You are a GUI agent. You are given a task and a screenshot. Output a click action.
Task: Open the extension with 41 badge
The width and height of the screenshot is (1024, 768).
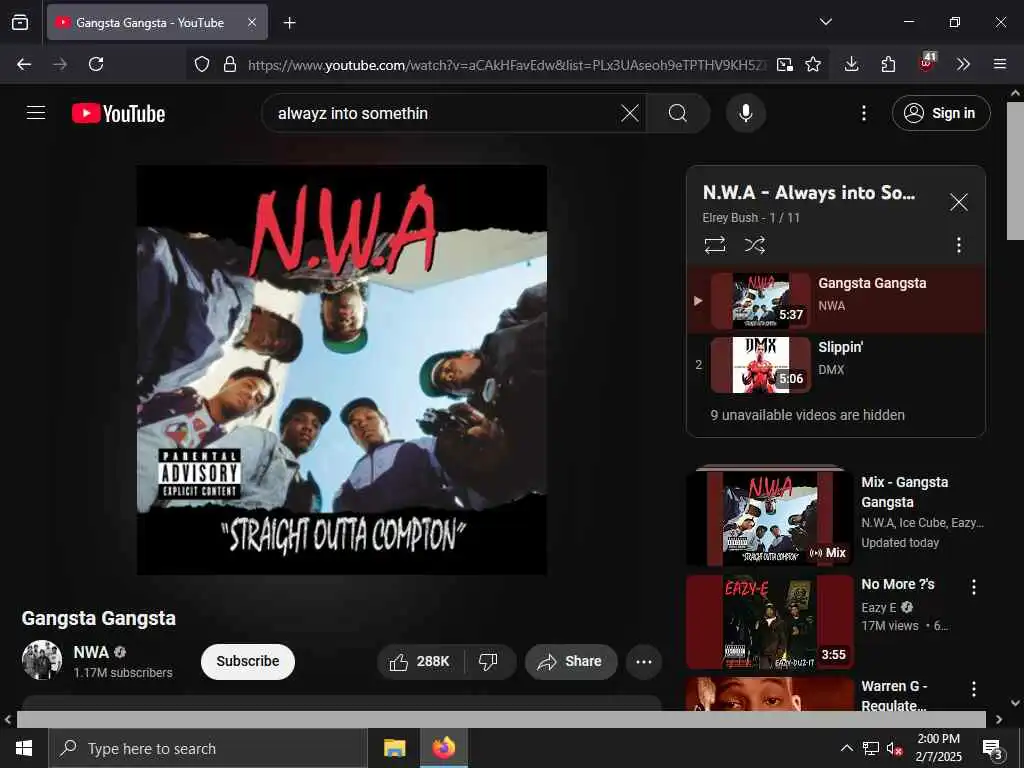[926, 63]
